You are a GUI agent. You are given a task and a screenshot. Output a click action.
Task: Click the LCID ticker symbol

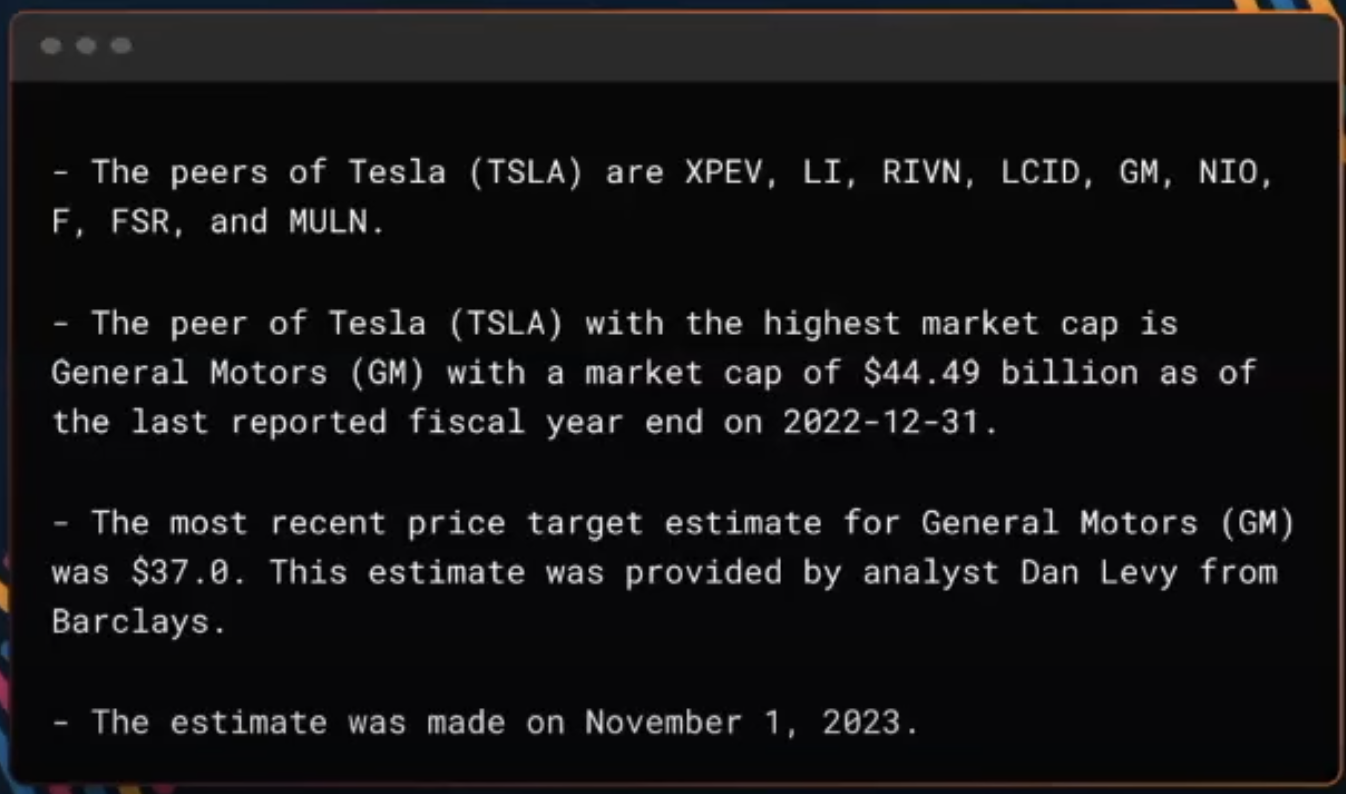coord(1040,172)
